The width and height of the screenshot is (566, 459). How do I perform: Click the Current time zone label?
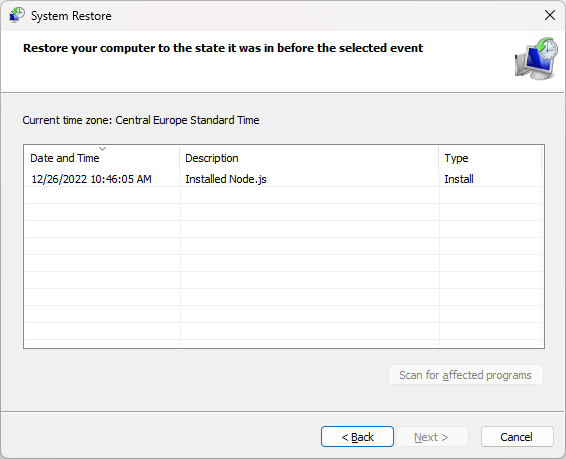click(141, 120)
